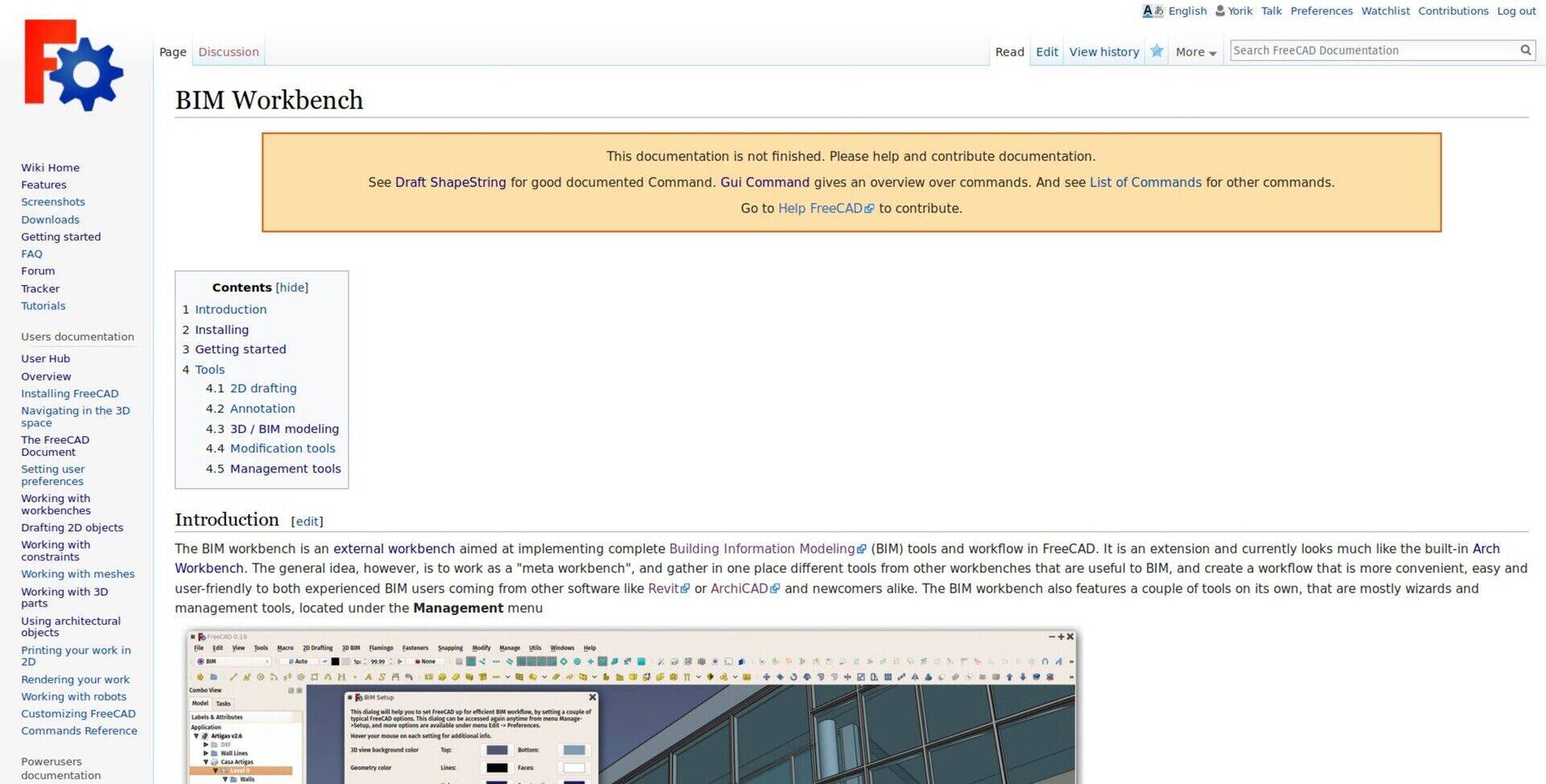1546x784 pixels.
Task: Click the FreeCAD logo
Action: (73, 66)
